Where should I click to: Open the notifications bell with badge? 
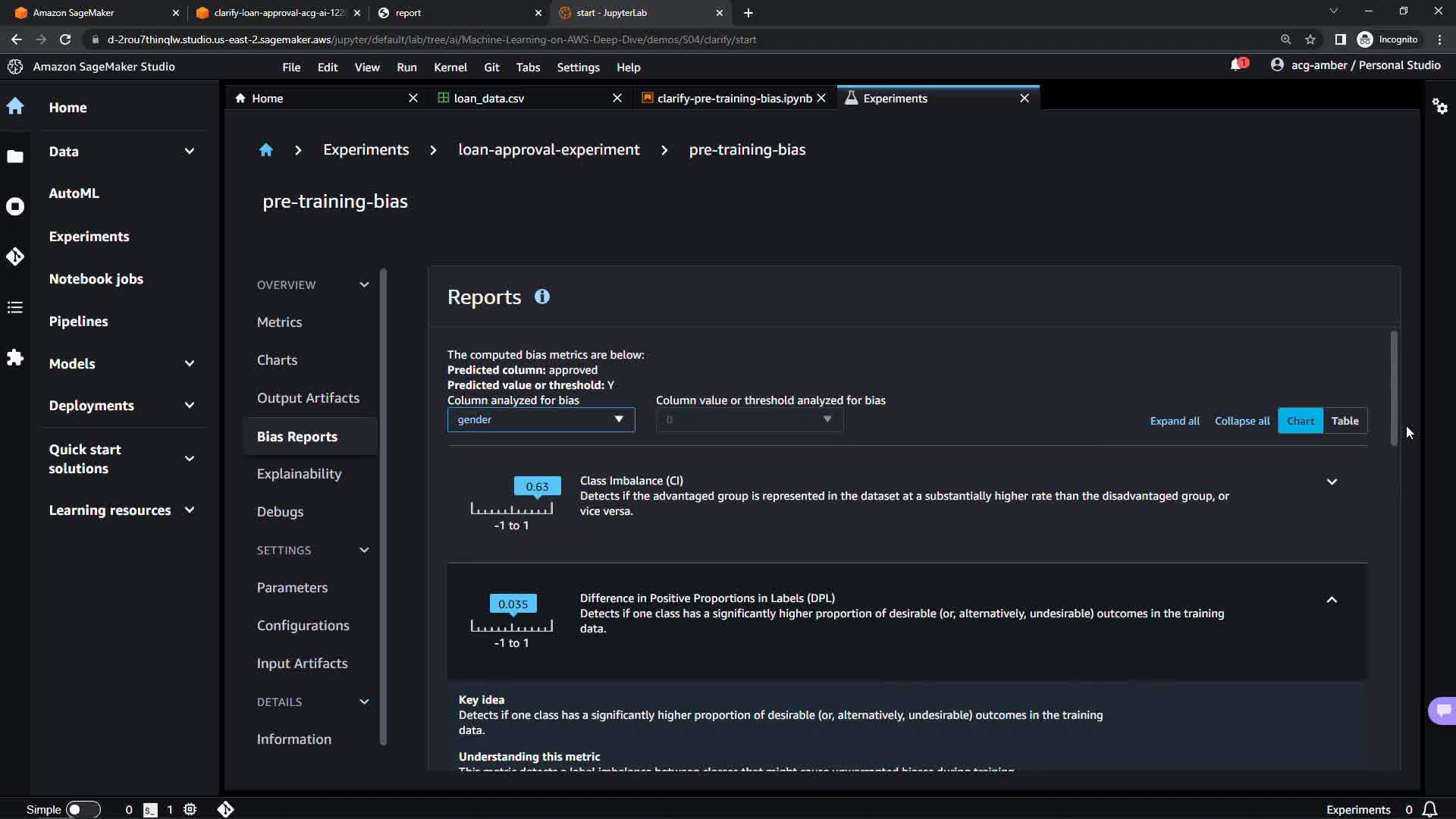1238,65
